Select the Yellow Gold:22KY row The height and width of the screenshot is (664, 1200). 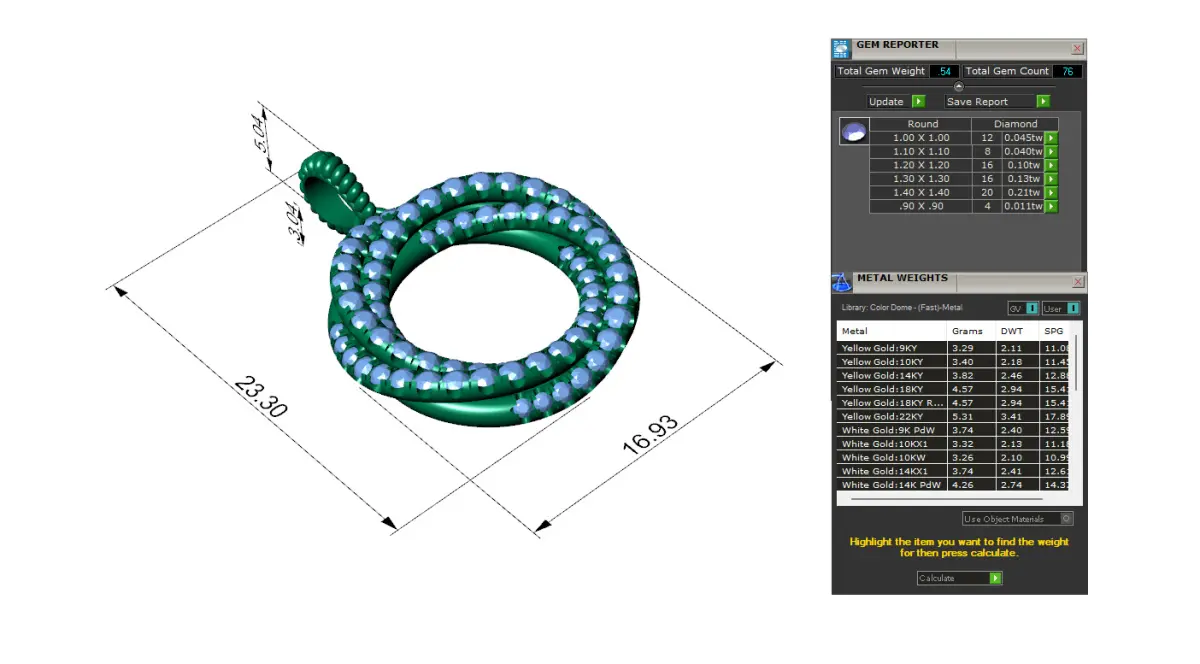(x=953, y=416)
